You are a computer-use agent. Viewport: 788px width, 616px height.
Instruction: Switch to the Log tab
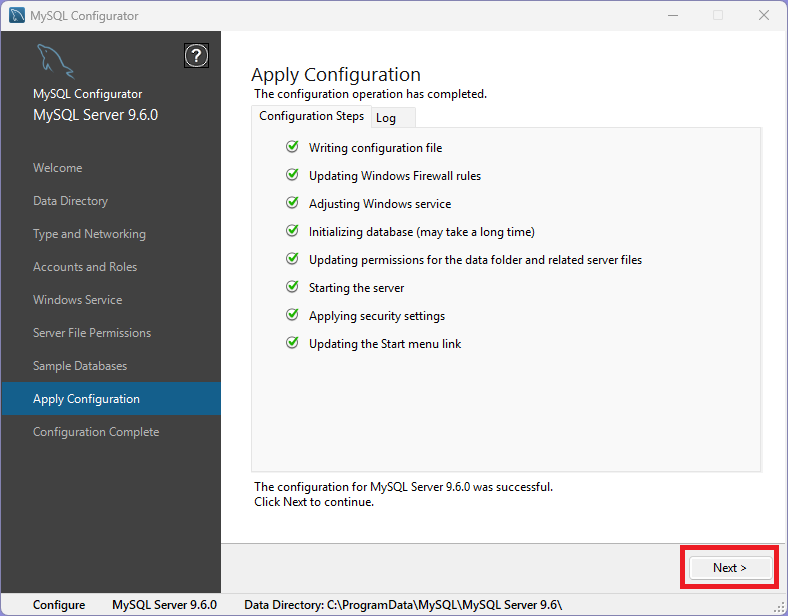pyautogui.click(x=386, y=118)
